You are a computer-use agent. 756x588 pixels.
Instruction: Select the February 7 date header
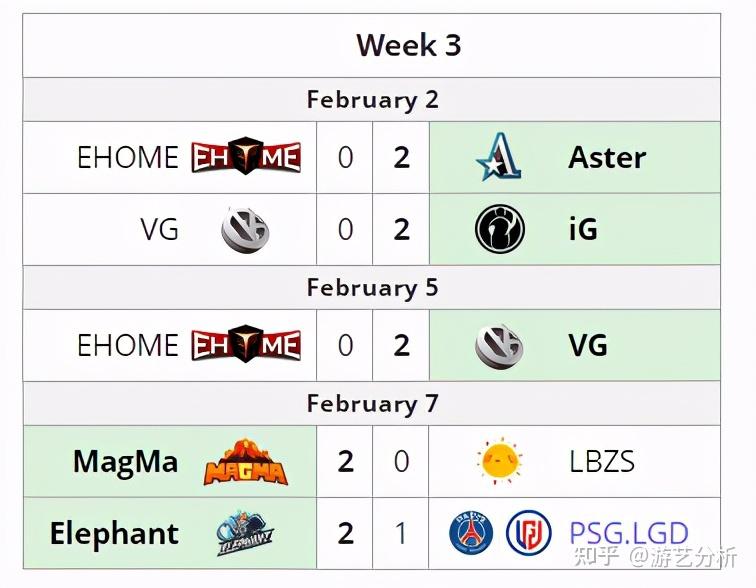(372, 403)
